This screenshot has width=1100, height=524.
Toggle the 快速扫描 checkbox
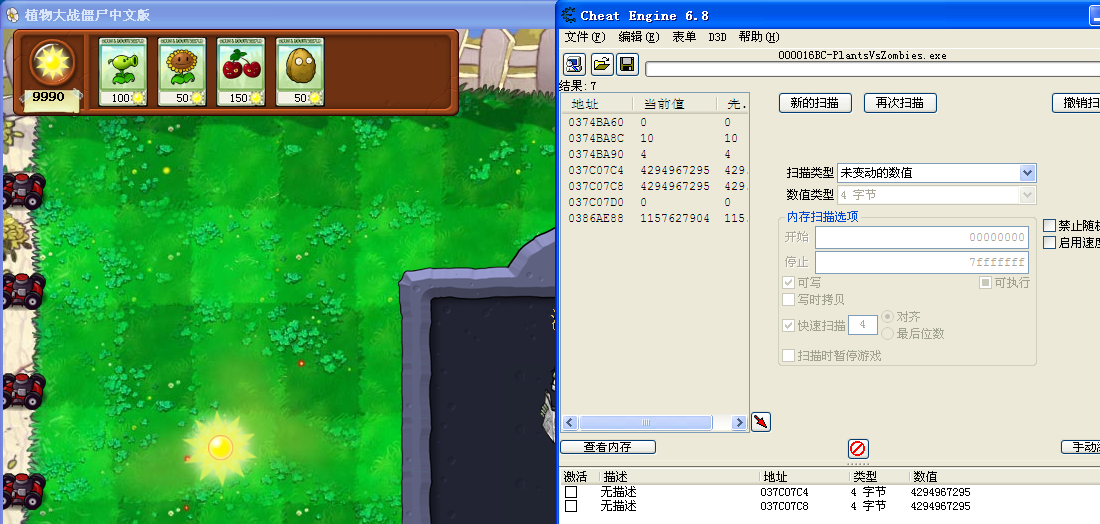point(789,325)
